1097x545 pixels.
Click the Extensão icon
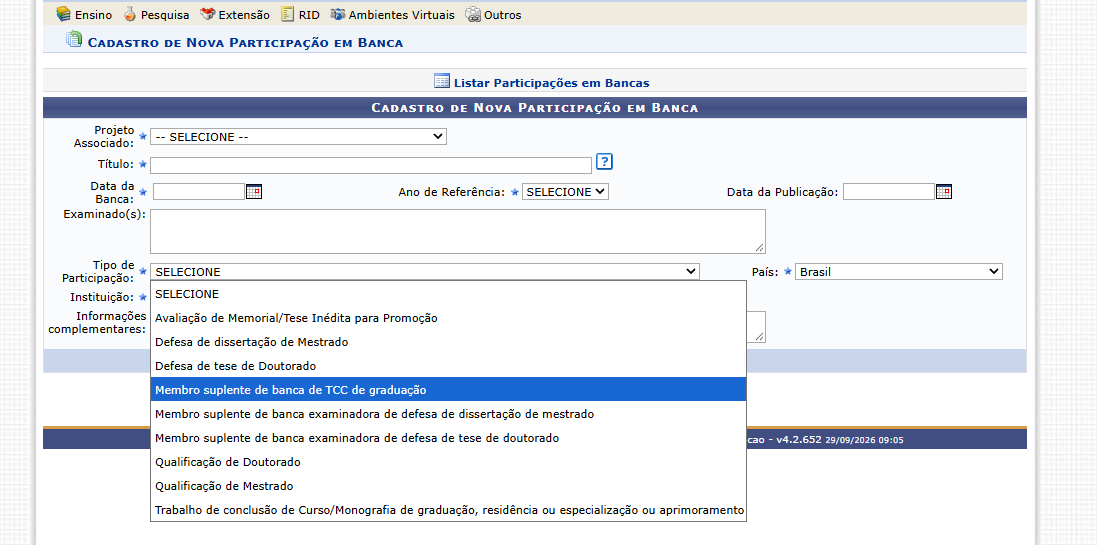tap(207, 14)
